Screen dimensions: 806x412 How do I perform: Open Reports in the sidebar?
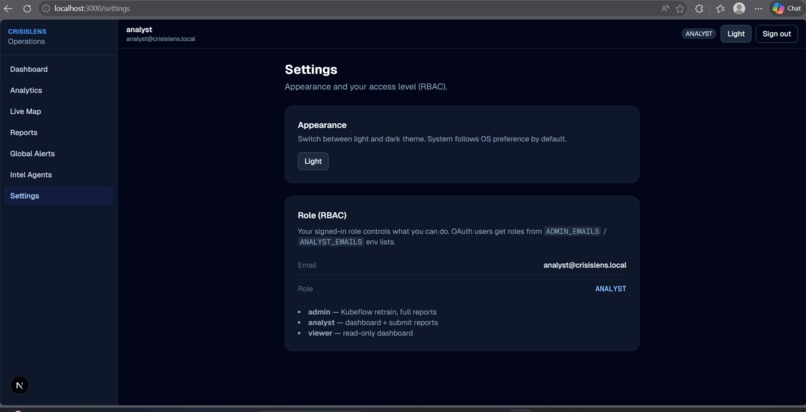coord(59,133)
